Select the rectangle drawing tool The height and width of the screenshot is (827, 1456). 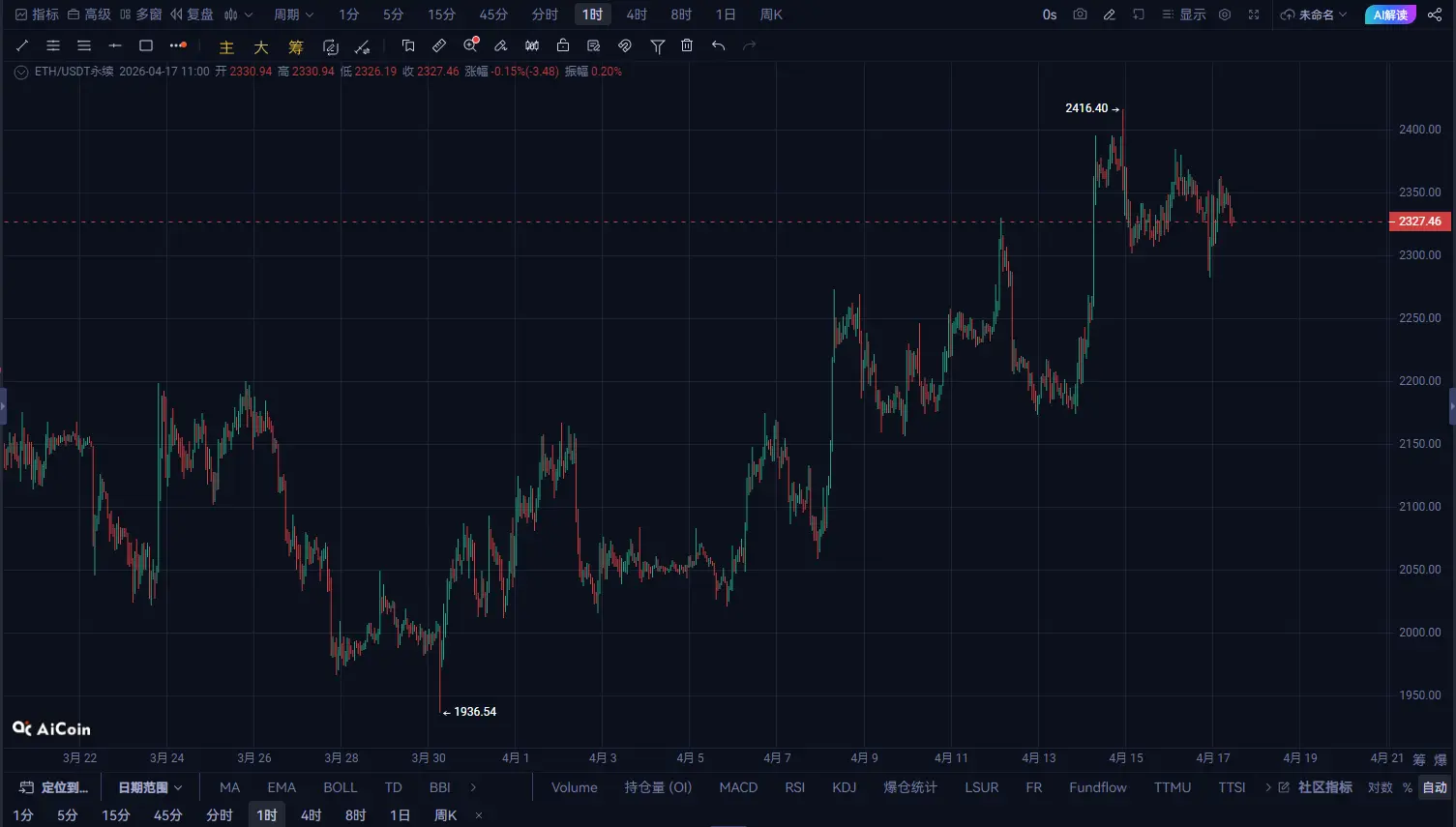pyautogui.click(x=146, y=45)
